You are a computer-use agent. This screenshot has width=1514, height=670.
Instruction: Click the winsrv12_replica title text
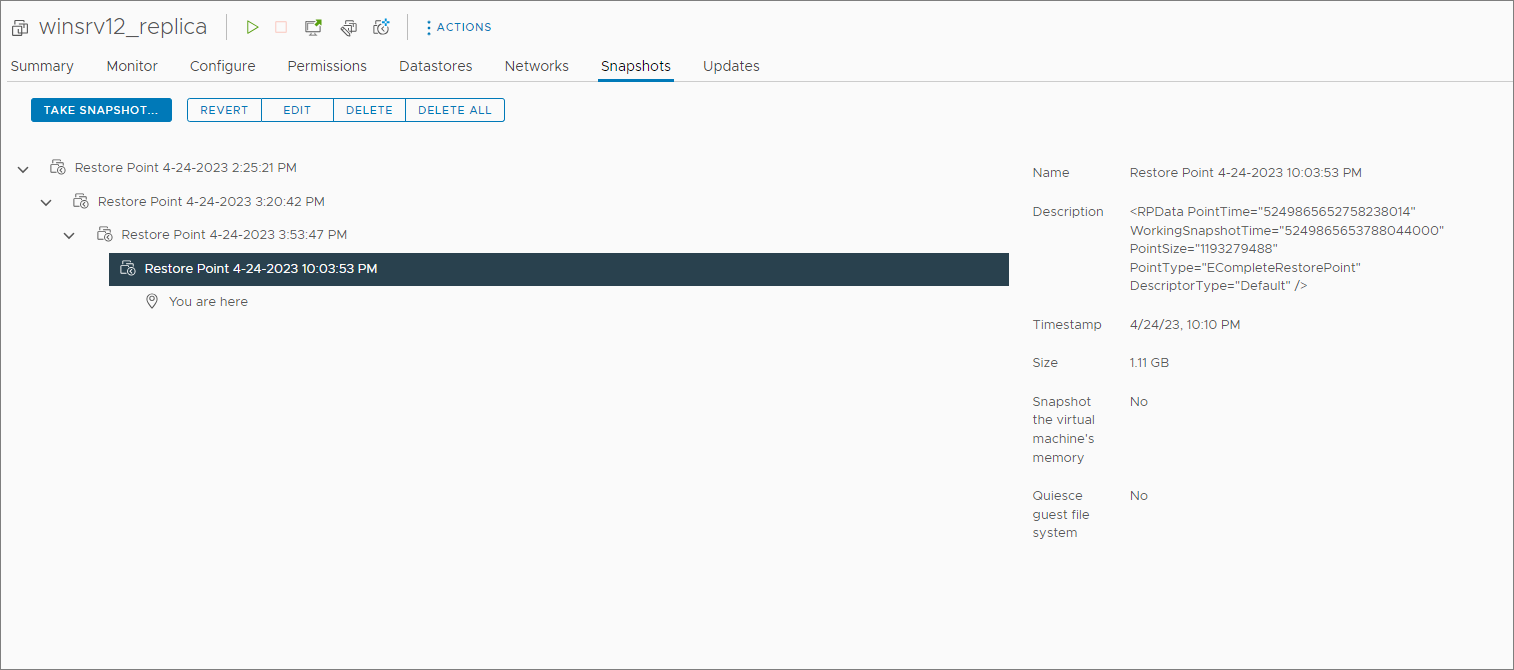point(123,27)
